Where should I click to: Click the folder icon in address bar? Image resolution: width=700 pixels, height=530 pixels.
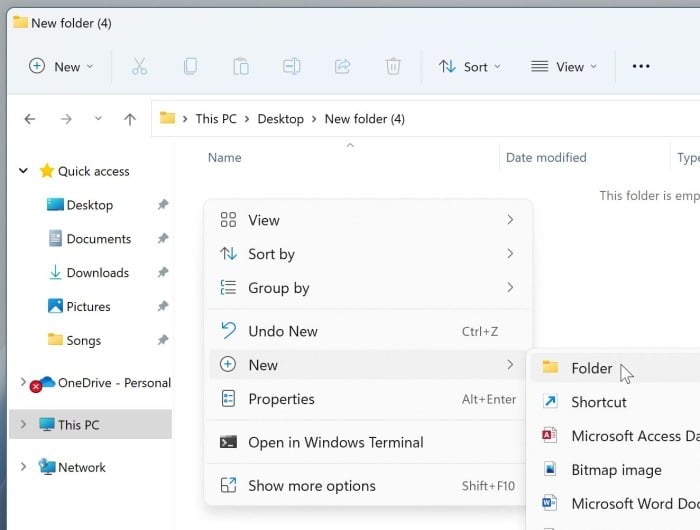pos(167,118)
